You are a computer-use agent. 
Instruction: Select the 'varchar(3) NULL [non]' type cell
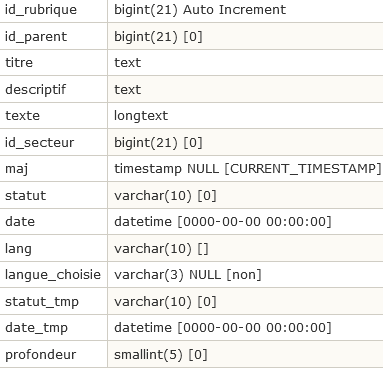click(245, 275)
